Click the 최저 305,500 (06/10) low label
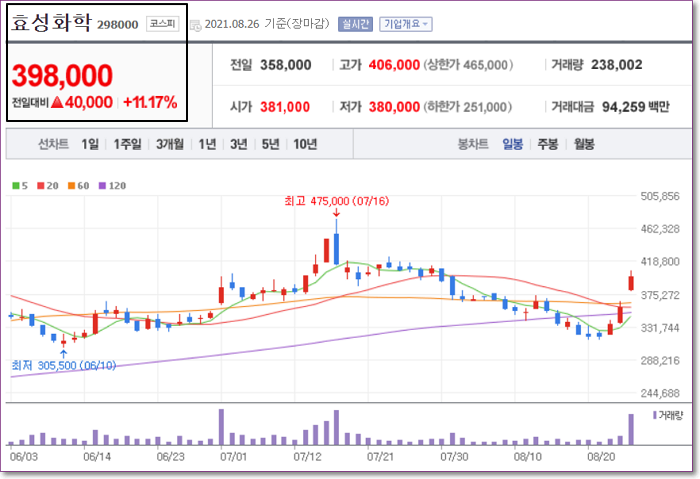 point(64,366)
